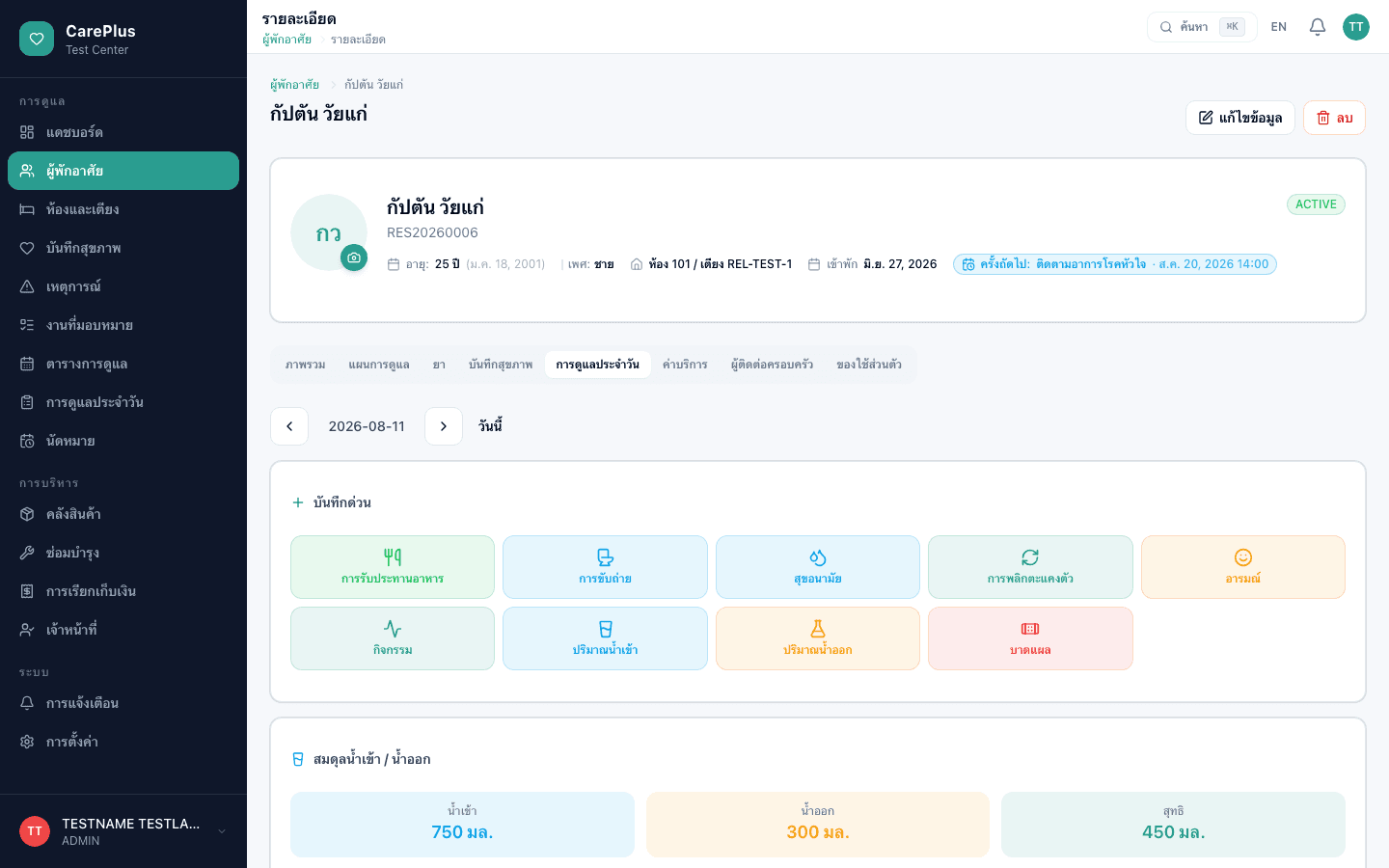Screen dimensions: 1389x868
Task: Select งานที่มอบหมาย in the sidebar
Action: (123, 325)
